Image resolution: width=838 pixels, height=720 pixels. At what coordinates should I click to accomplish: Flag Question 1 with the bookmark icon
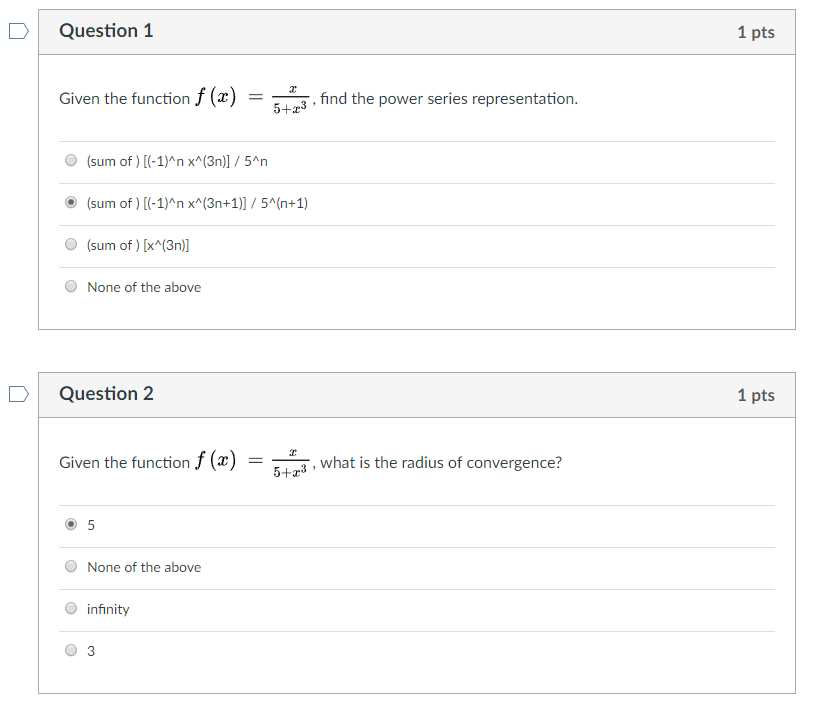(x=19, y=31)
